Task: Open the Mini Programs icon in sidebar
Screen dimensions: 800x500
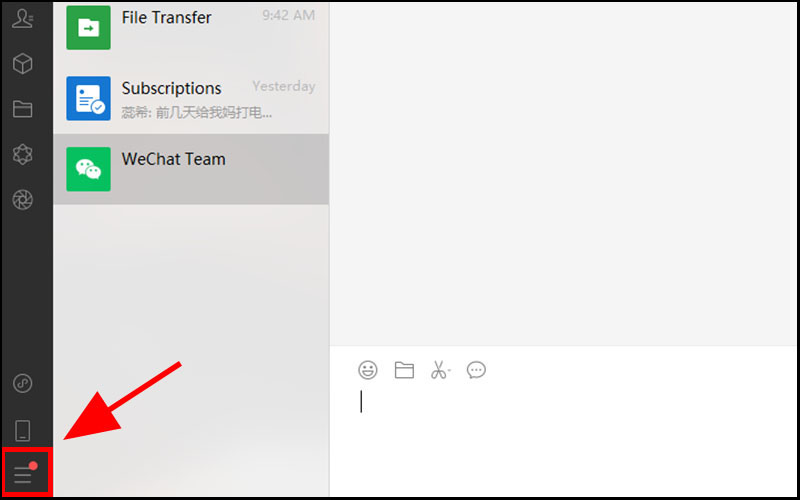Action: 22,383
